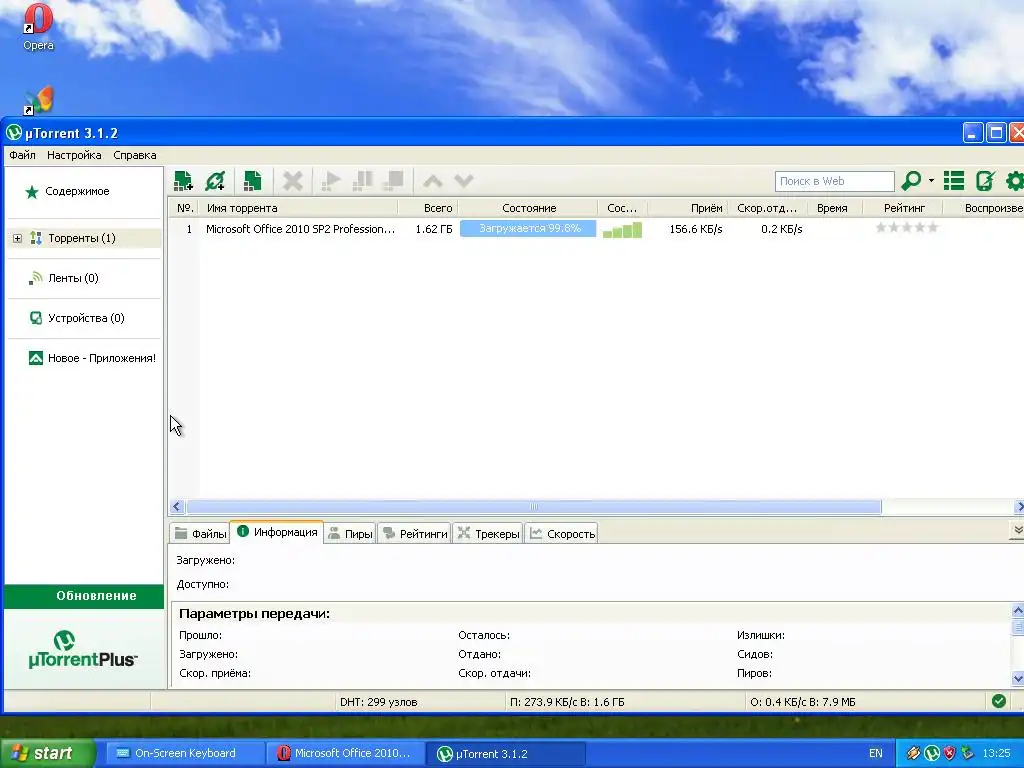Open the Справка menu
This screenshot has height=768, width=1024.
pyautogui.click(x=135, y=155)
